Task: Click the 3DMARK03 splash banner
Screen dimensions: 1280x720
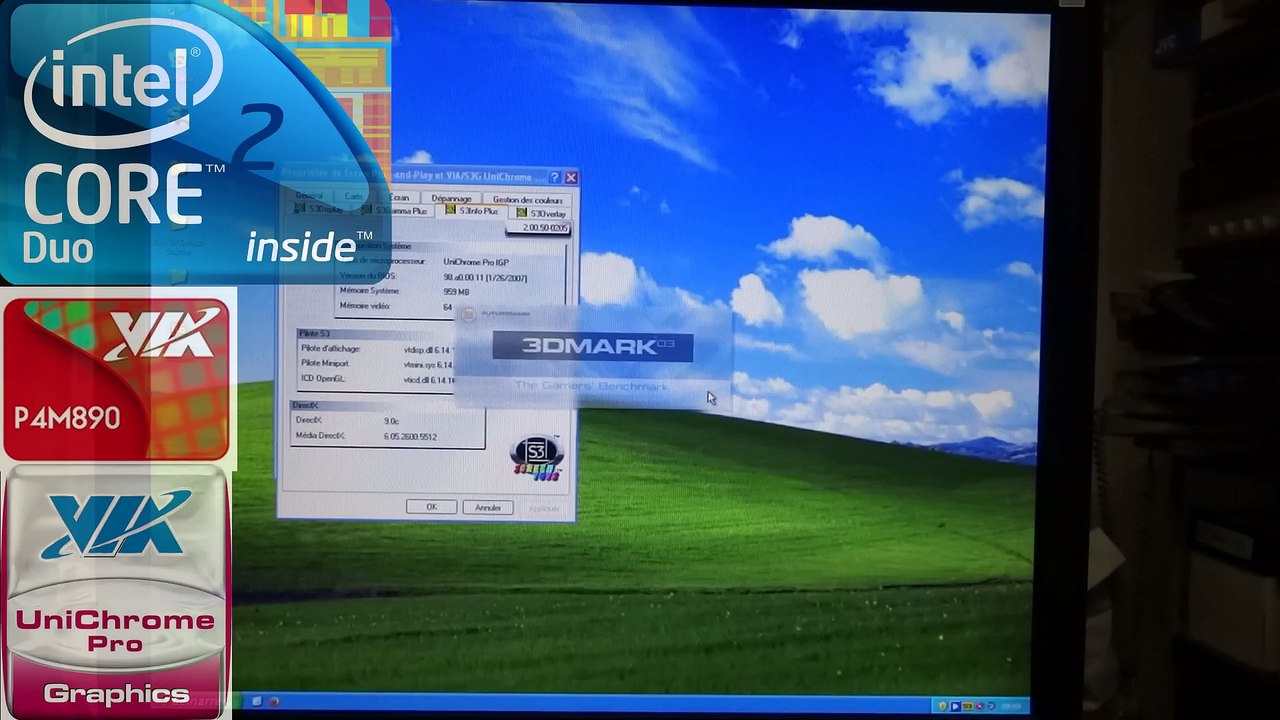Action: (x=593, y=347)
